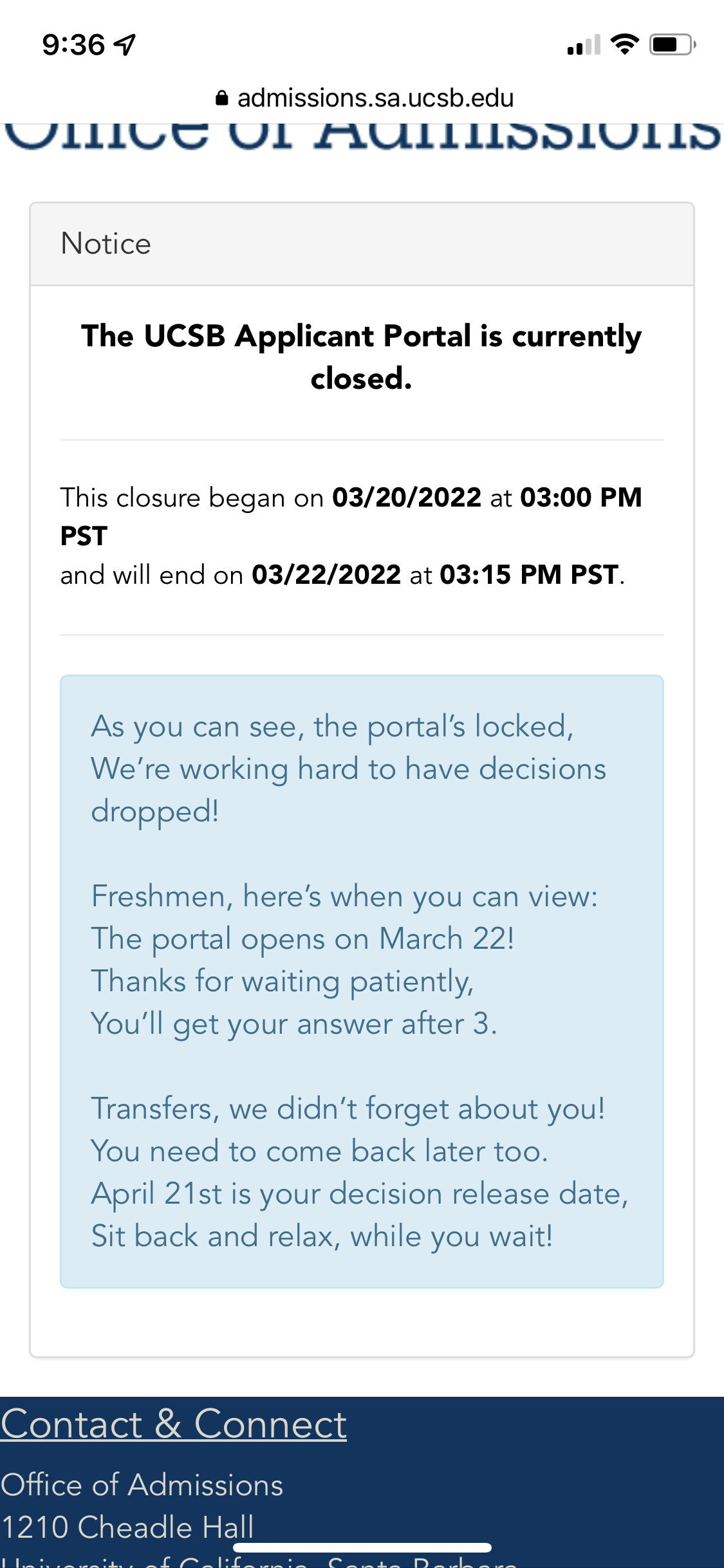This screenshot has height=1568, width=724.
Task: Tap the 'April 21st is your decision release date' line
Action: pos(360,1194)
